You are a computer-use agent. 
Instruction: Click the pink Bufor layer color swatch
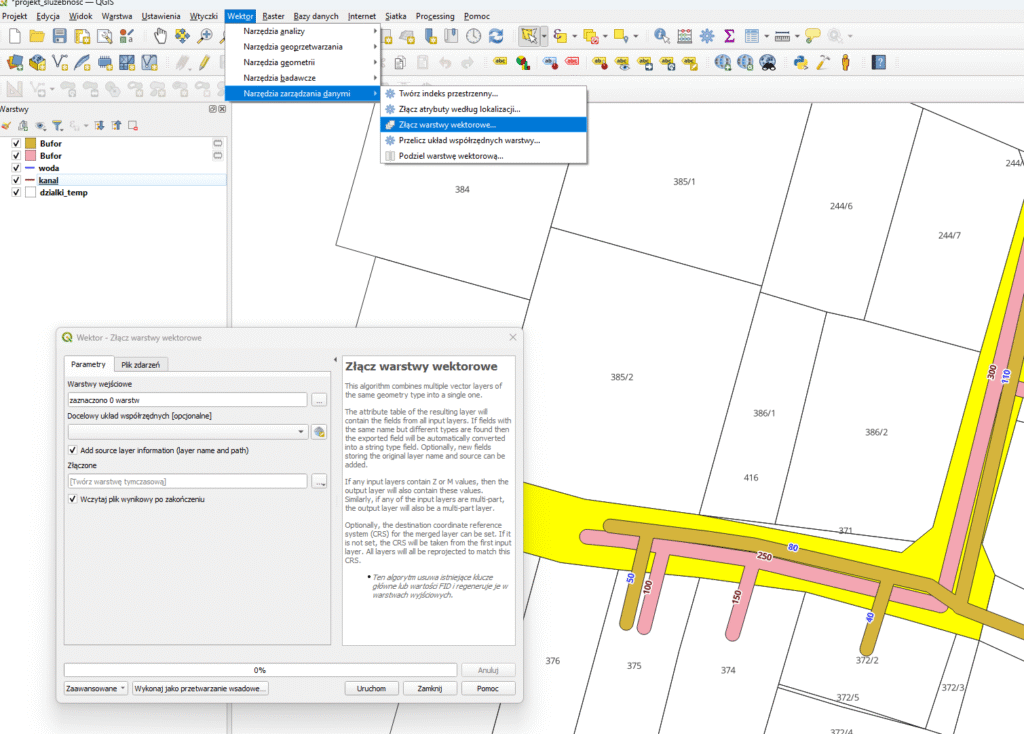click(x=31, y=156)
